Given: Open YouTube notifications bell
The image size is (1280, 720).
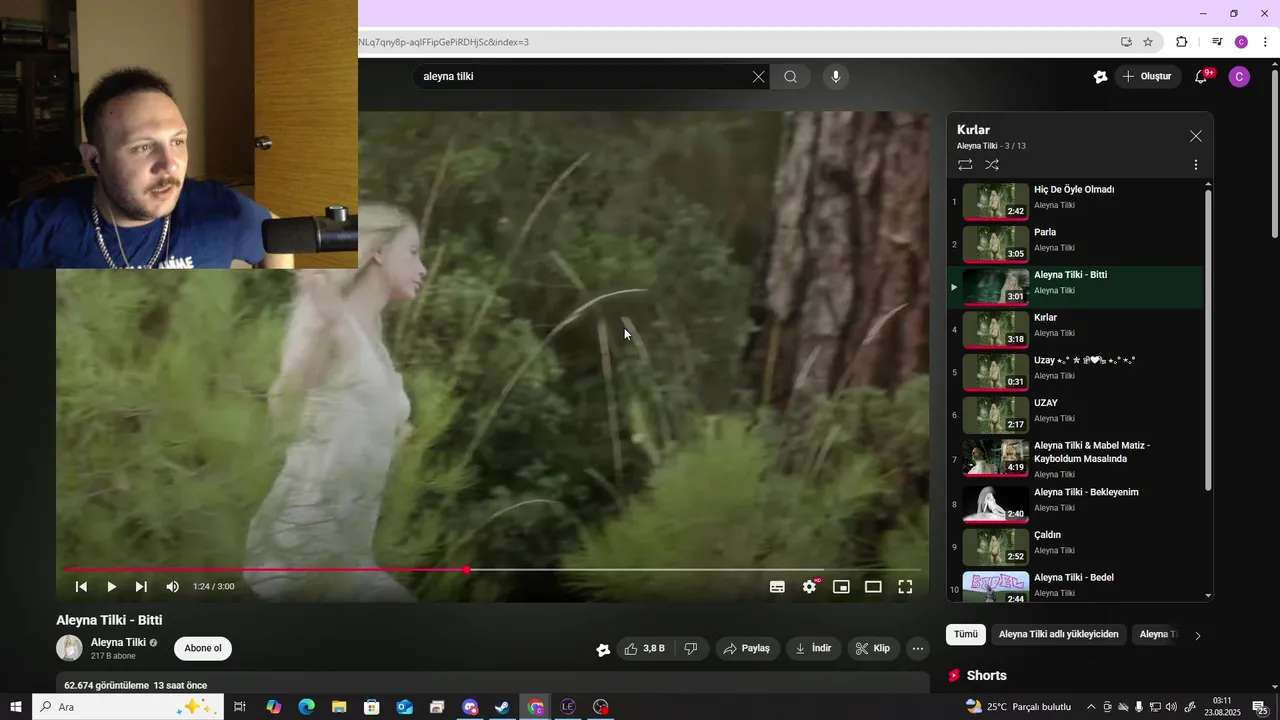Looking at the screenshot, I should 1202,76.
